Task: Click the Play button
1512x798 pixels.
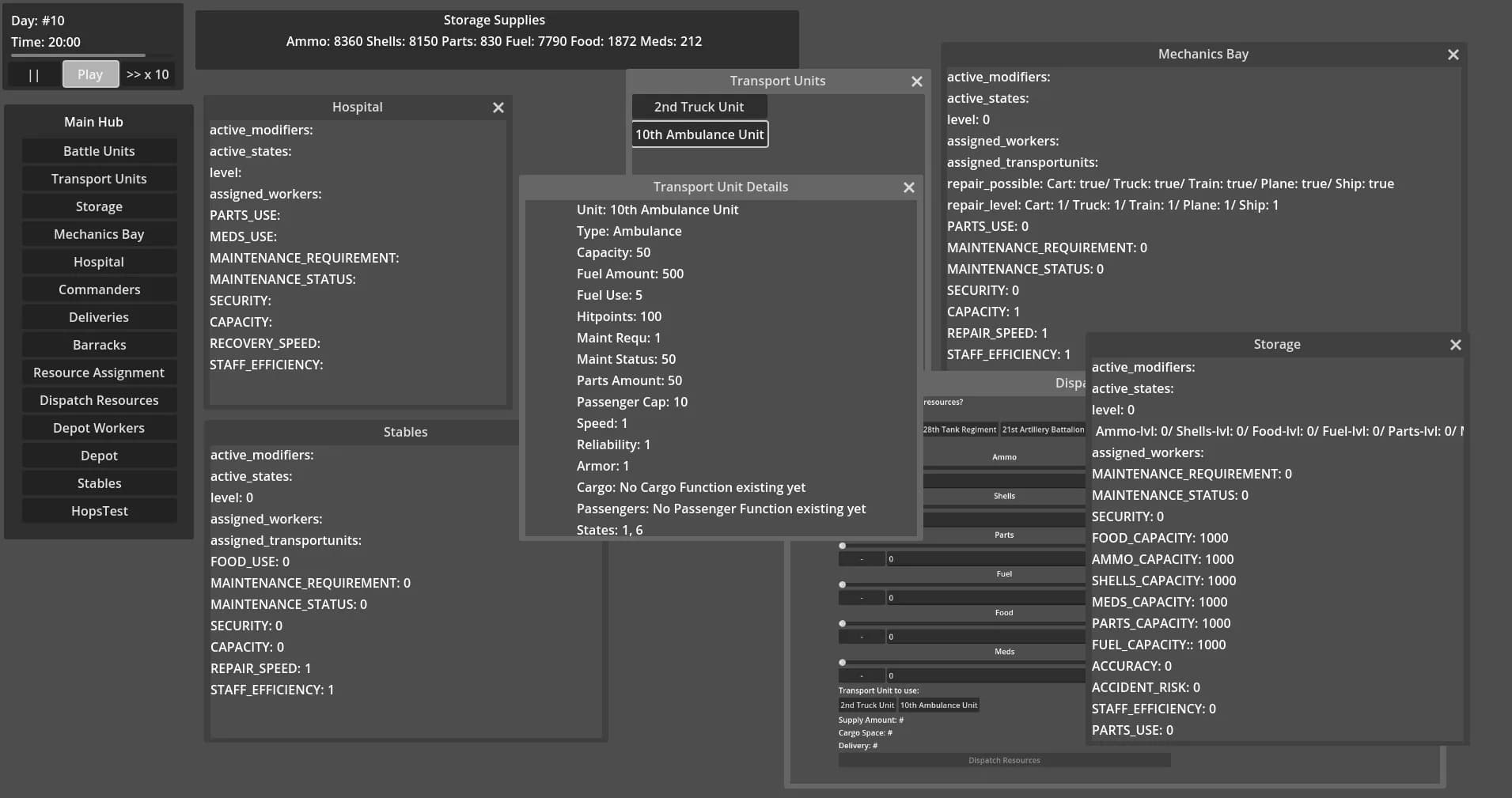Action: coord(90,74)
